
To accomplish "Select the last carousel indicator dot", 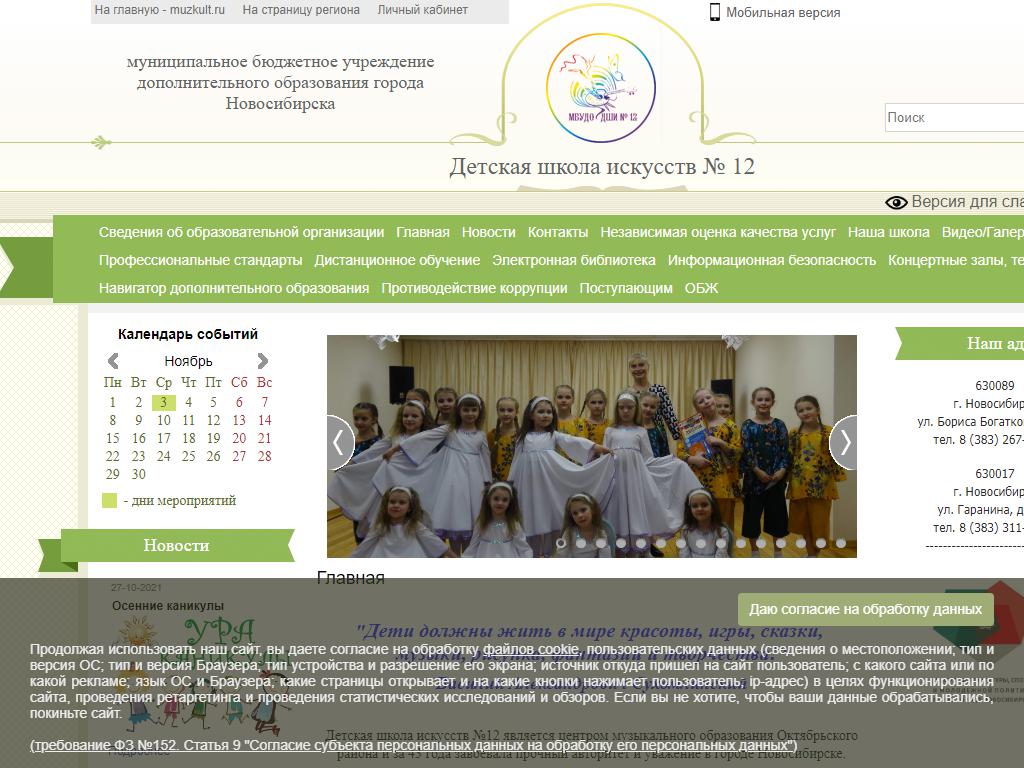I will point(841,543).
